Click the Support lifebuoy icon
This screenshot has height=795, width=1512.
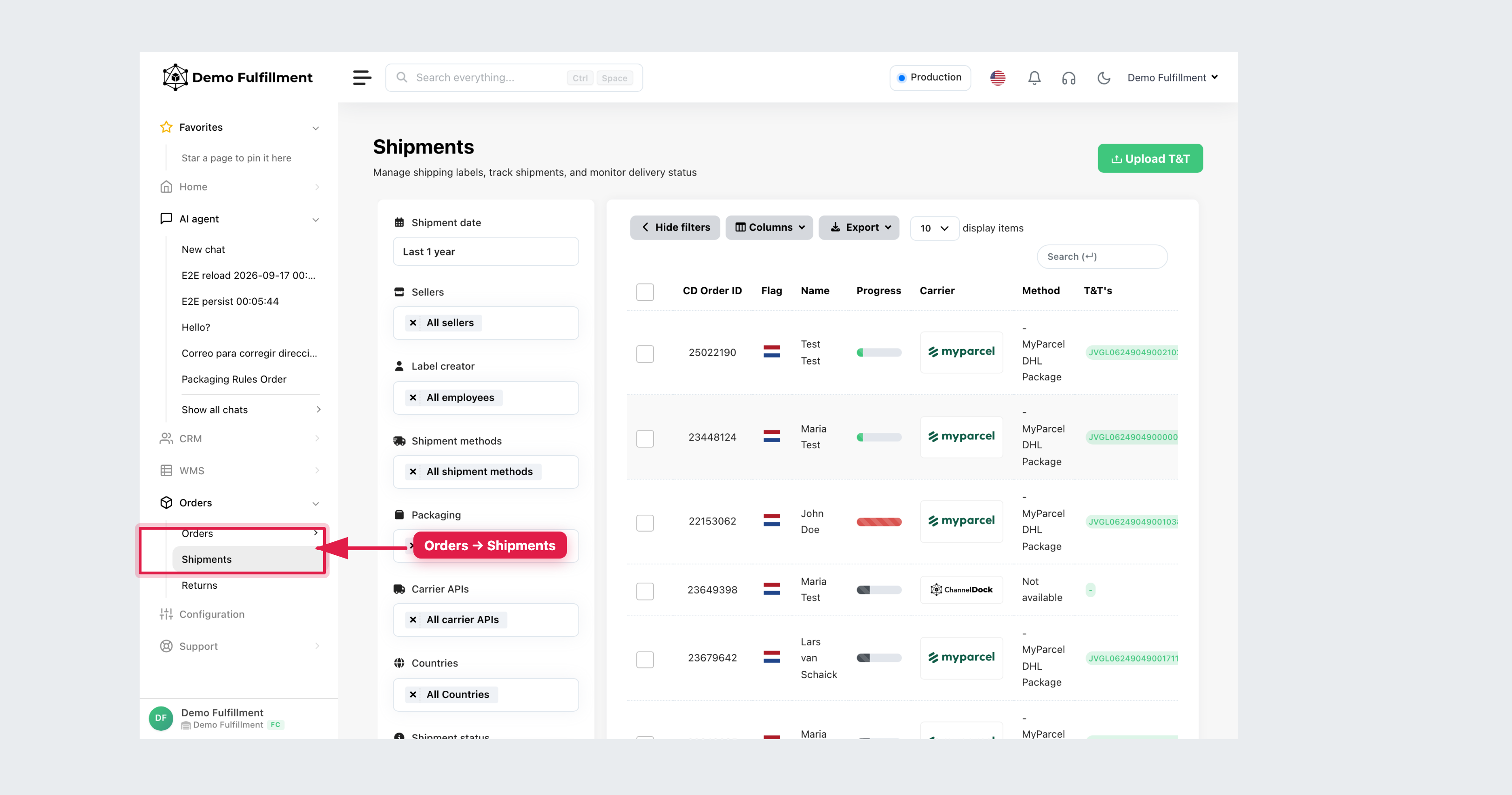[x=166, y=646]
